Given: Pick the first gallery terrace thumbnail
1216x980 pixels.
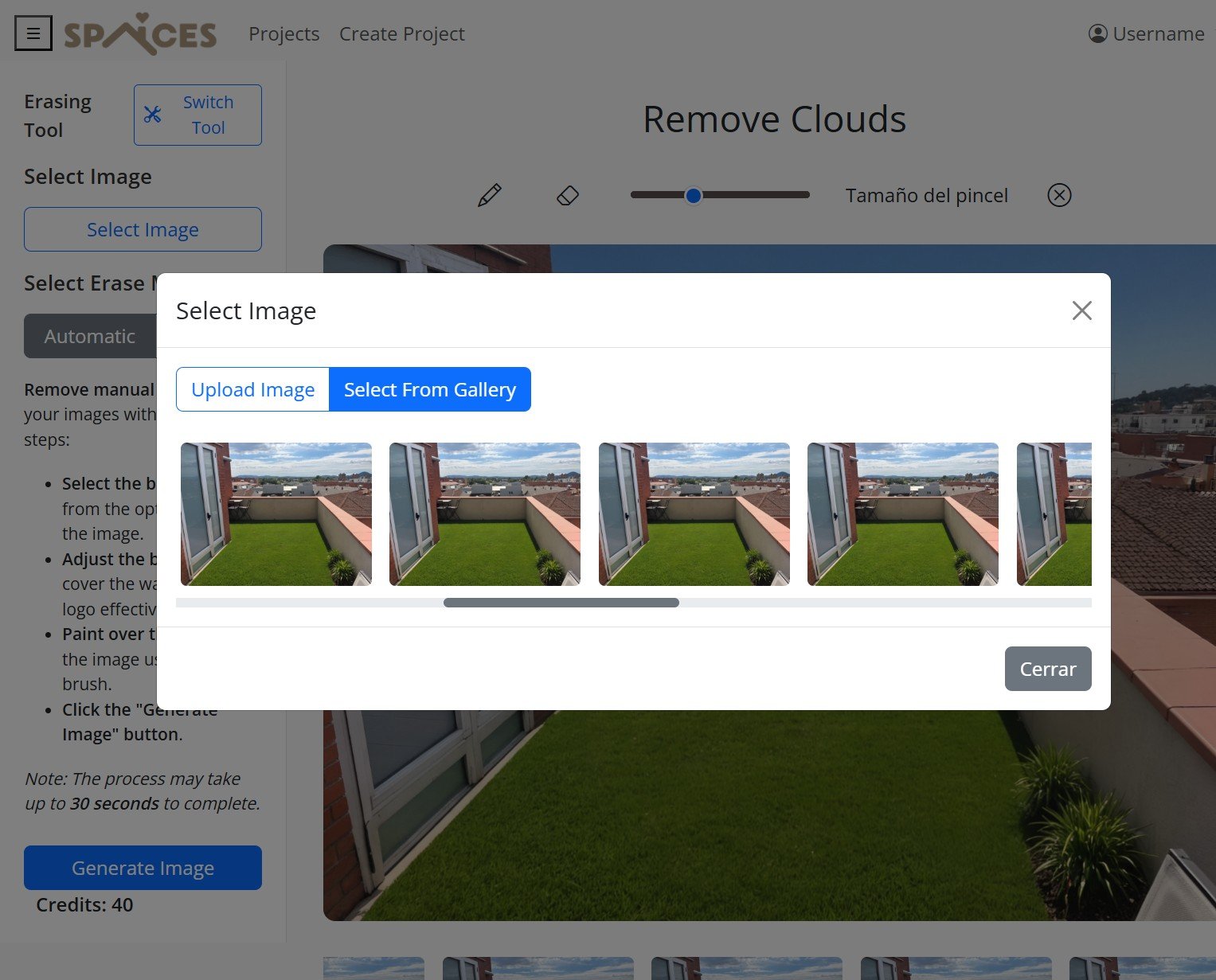Looking at the screenshot, I should tap(276, 514).
